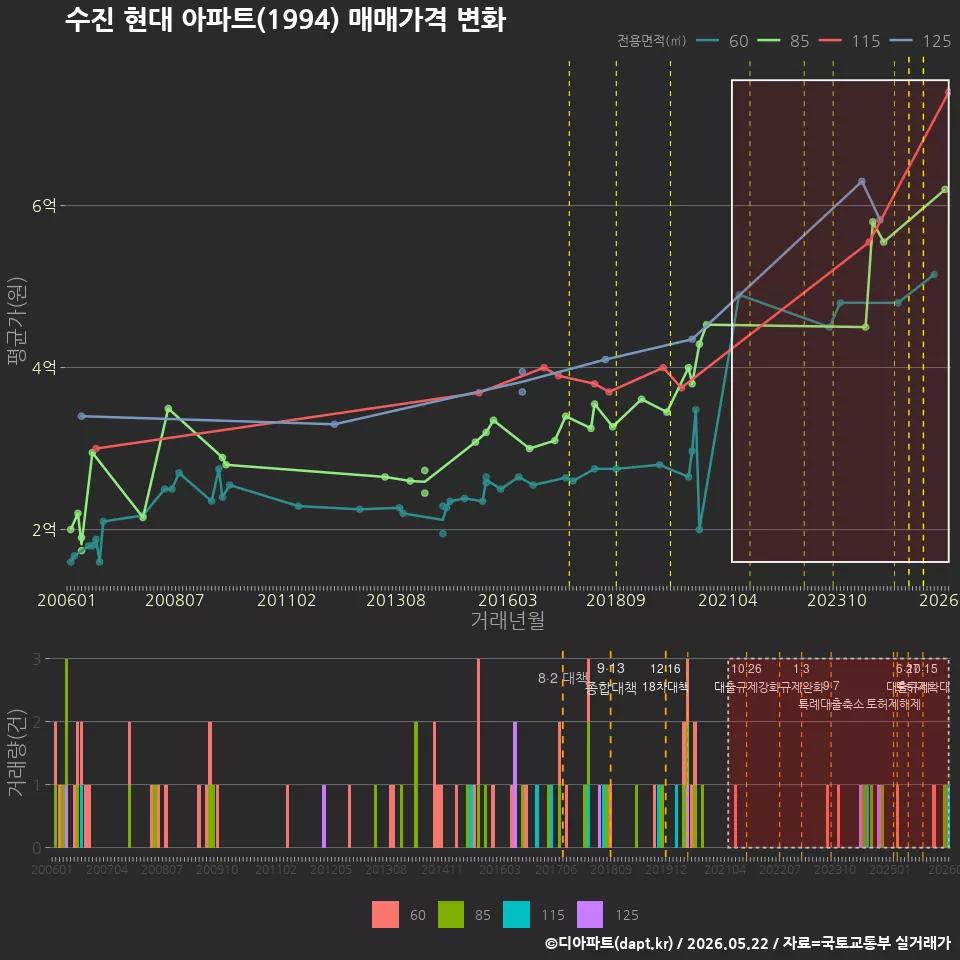Click the '4억' y-axis label
This screenshot has height=960, width=960.
44,368
